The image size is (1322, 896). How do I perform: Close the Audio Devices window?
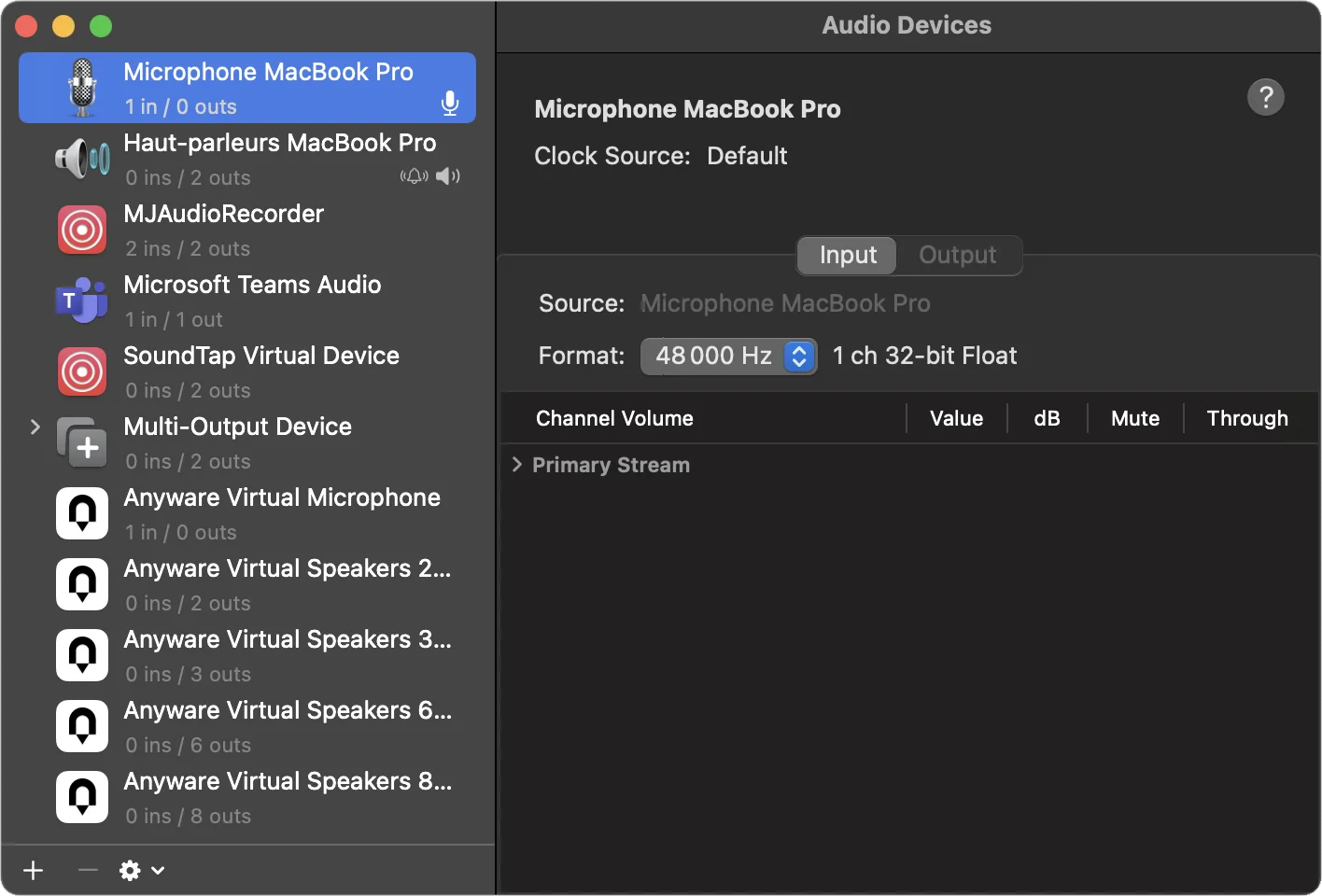click(26, 26)
